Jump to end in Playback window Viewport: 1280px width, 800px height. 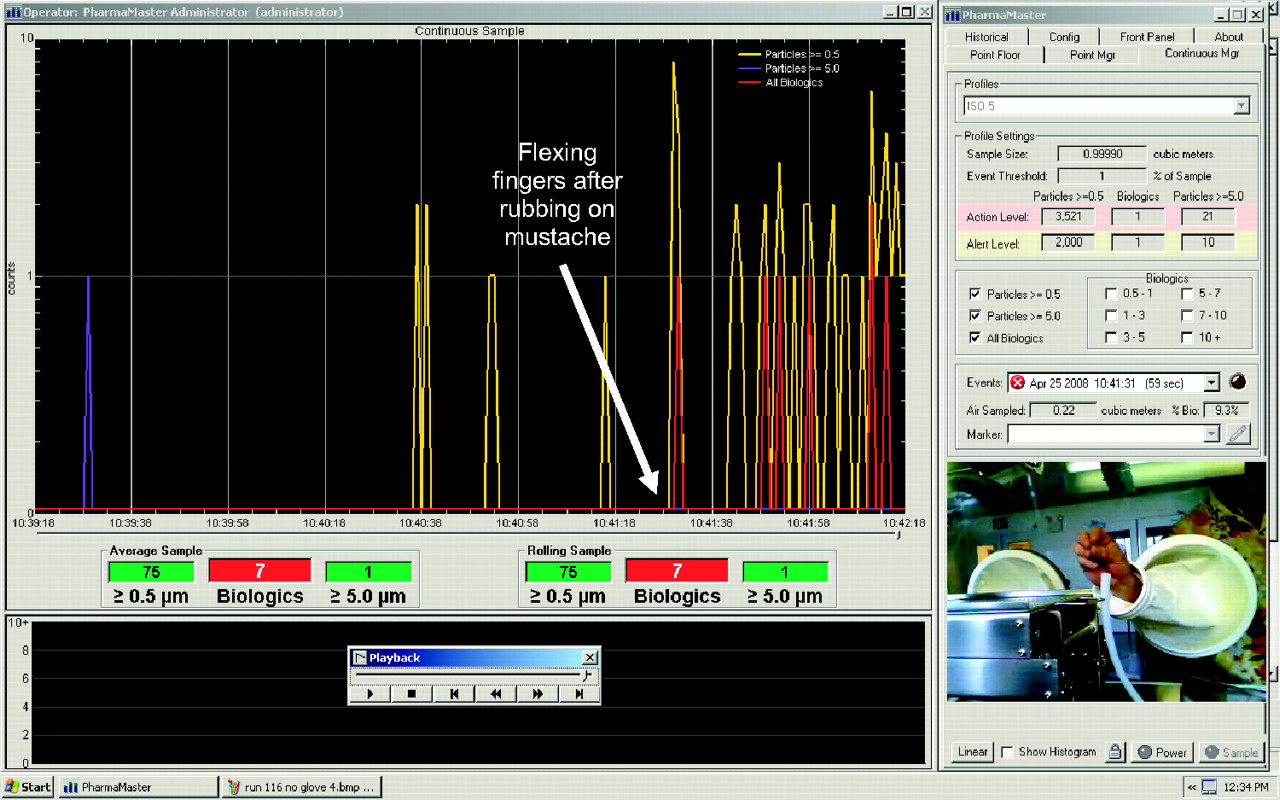[579, 693]
